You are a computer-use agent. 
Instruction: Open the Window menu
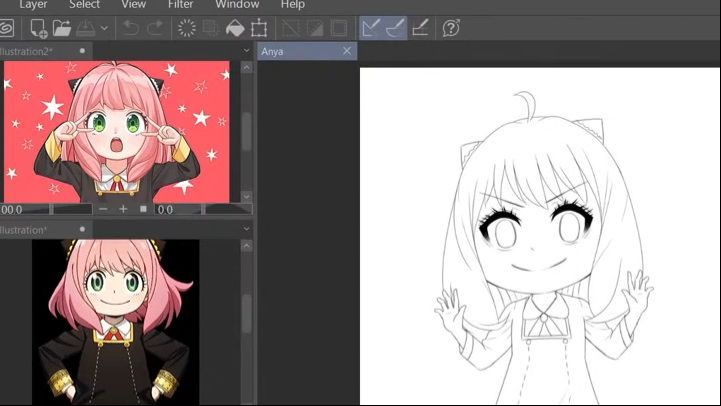[x=237, y=5]
